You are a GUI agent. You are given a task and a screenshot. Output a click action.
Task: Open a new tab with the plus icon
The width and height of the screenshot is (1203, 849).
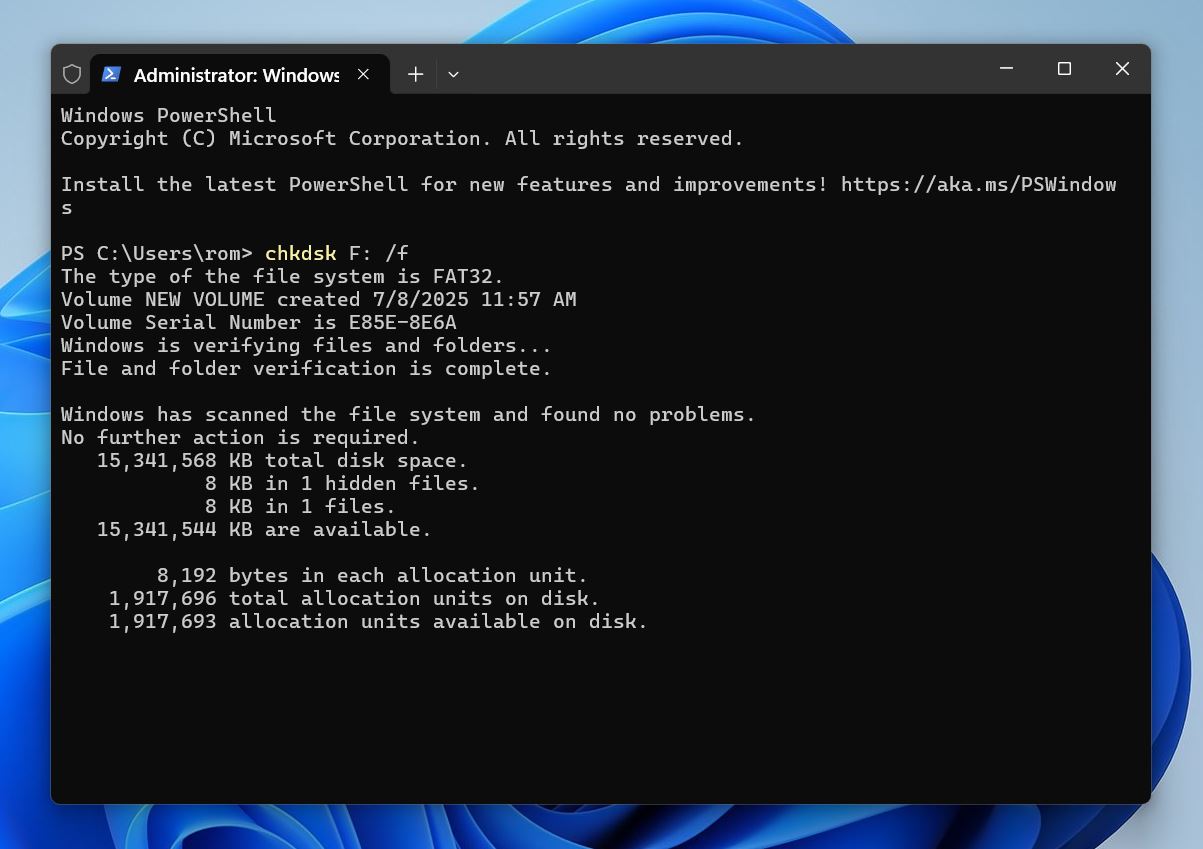pos(414,74)
